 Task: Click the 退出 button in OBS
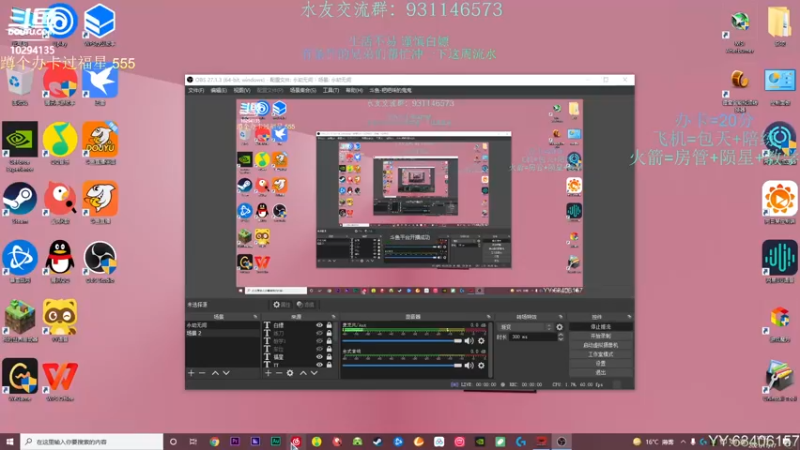point(601,372)
